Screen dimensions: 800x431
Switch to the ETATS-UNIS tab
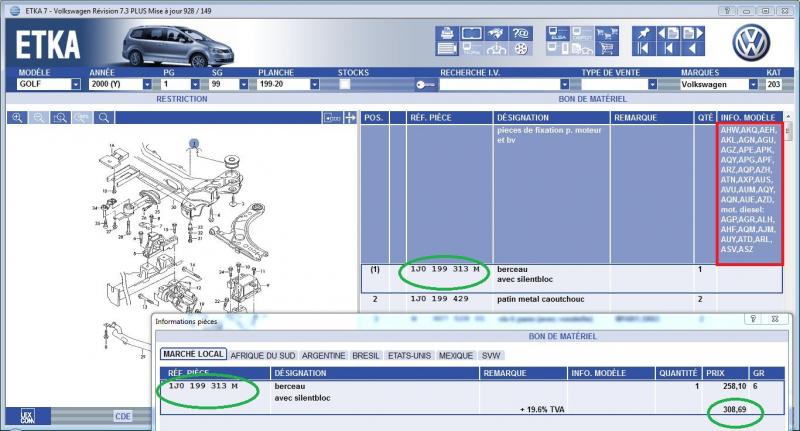pos(409,356)
